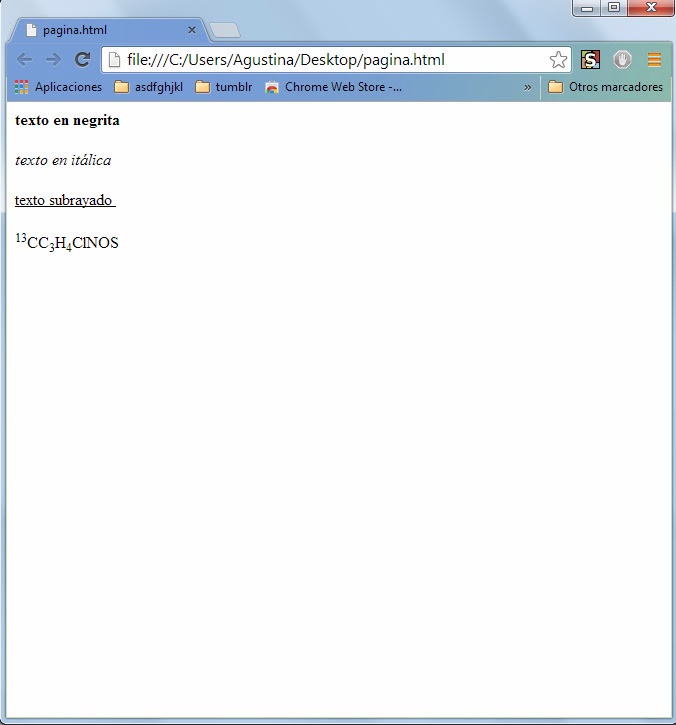The height and width of the screenshot is (725, 676).
Task: Open the Aplicaciones apps shortcut
Action: [x=58, y=87]
